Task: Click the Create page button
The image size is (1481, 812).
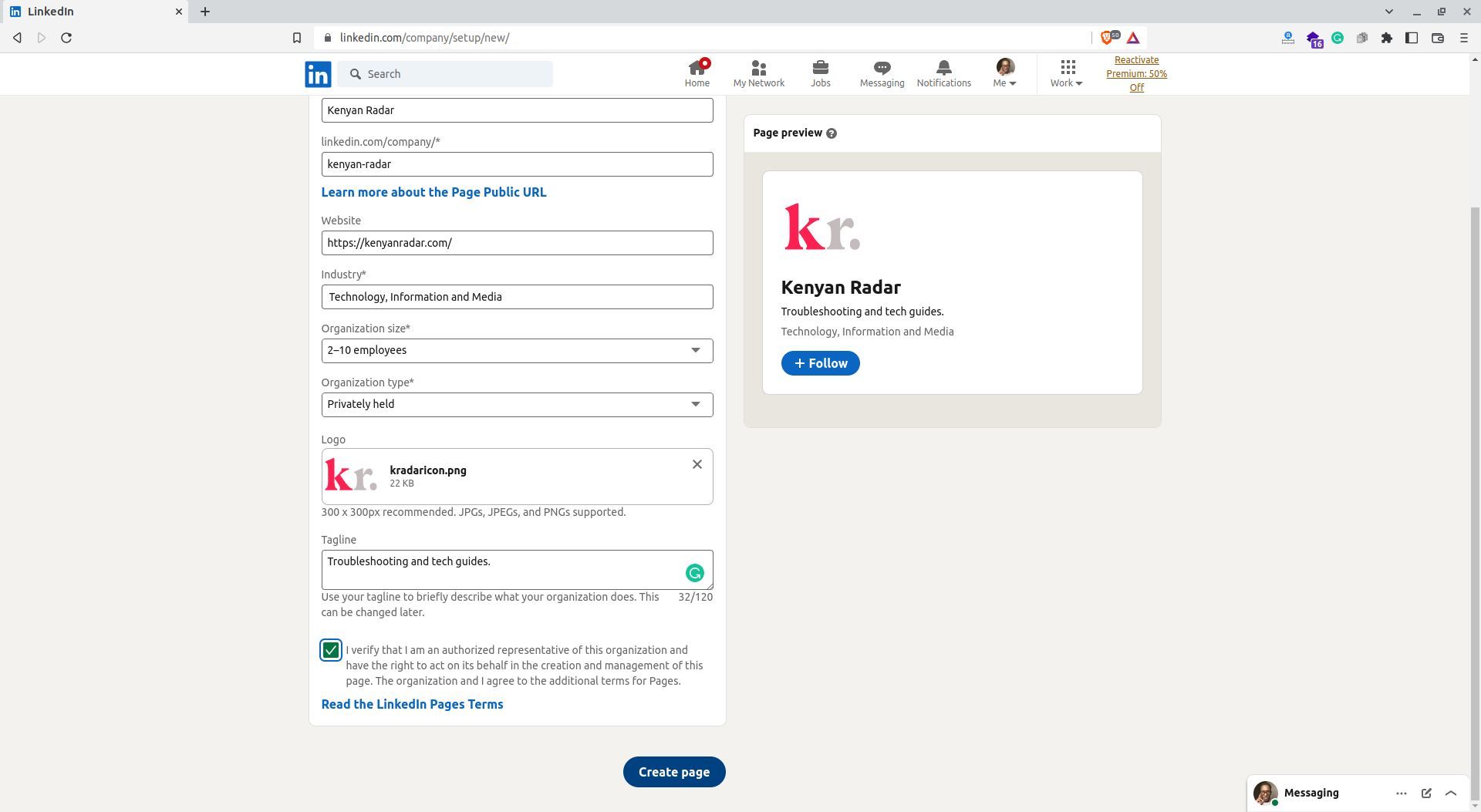Action: tap(673, 771)
